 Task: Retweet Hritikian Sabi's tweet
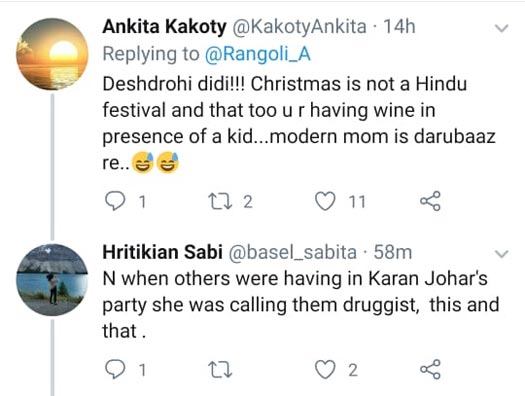pos(220,370)
